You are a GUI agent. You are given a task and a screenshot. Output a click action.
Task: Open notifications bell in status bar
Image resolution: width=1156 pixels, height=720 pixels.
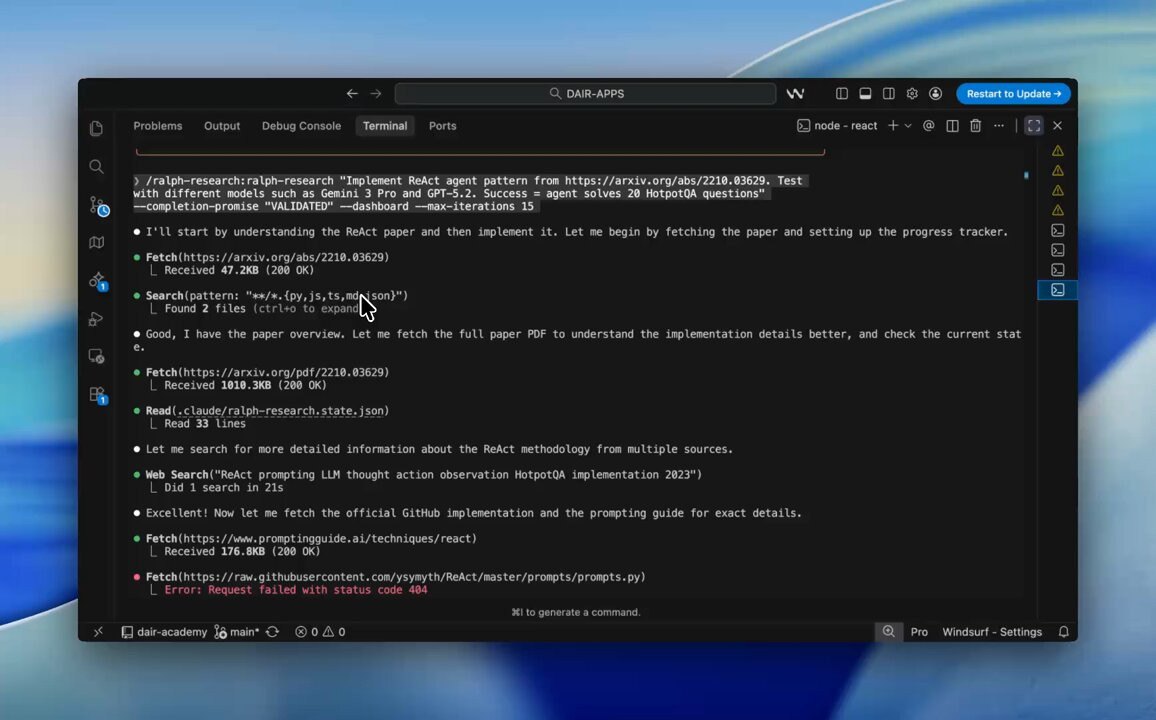[1064, 632]
